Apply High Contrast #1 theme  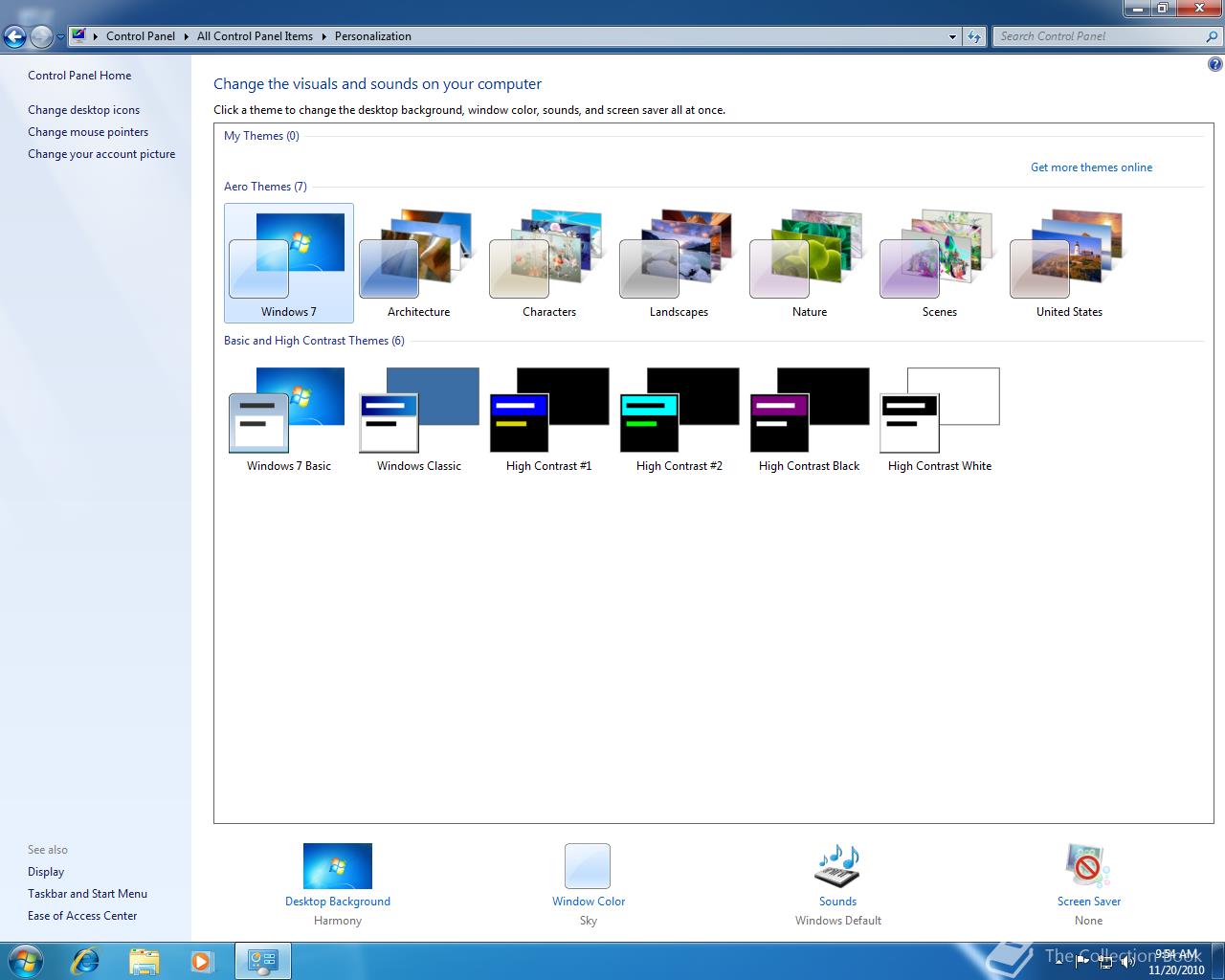(548, 418)
